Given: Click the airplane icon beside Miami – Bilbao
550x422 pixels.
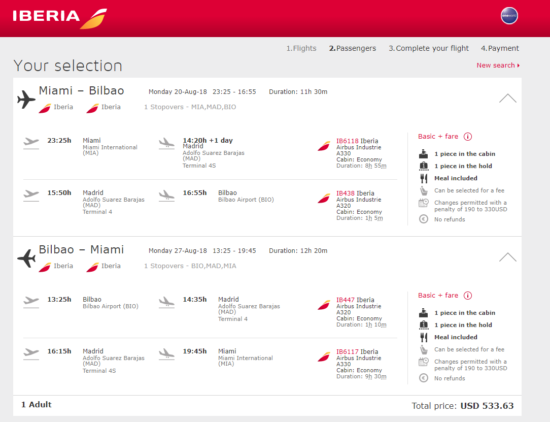Looking at the screenshot, I should click(x=26, y=99).
